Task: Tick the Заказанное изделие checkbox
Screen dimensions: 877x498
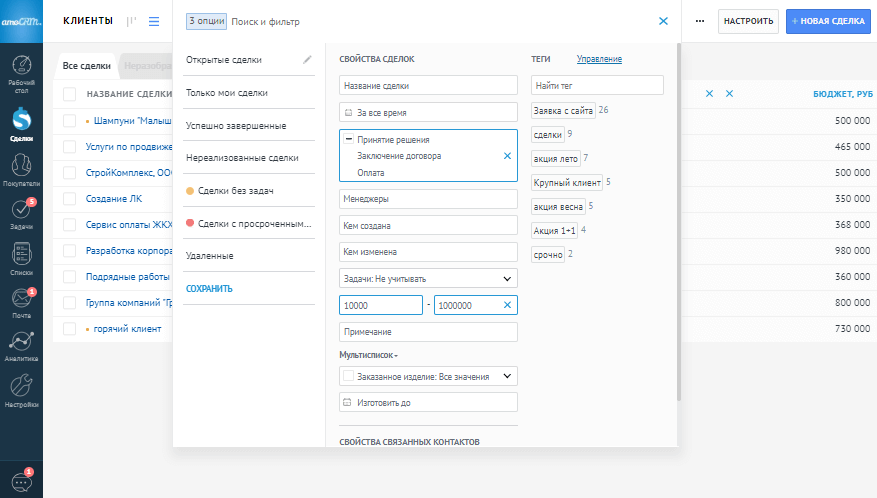Action: 348,377
